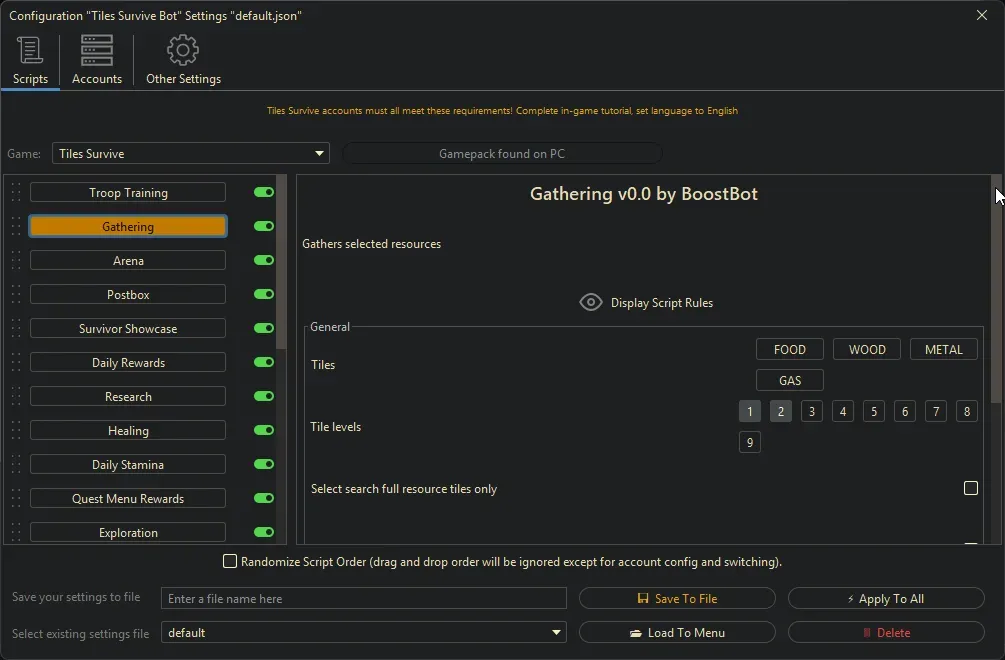This screenshot has width=1005, height=660.
Task: Grab drag handle beside Arena script
Action: (x=16, y=261)
